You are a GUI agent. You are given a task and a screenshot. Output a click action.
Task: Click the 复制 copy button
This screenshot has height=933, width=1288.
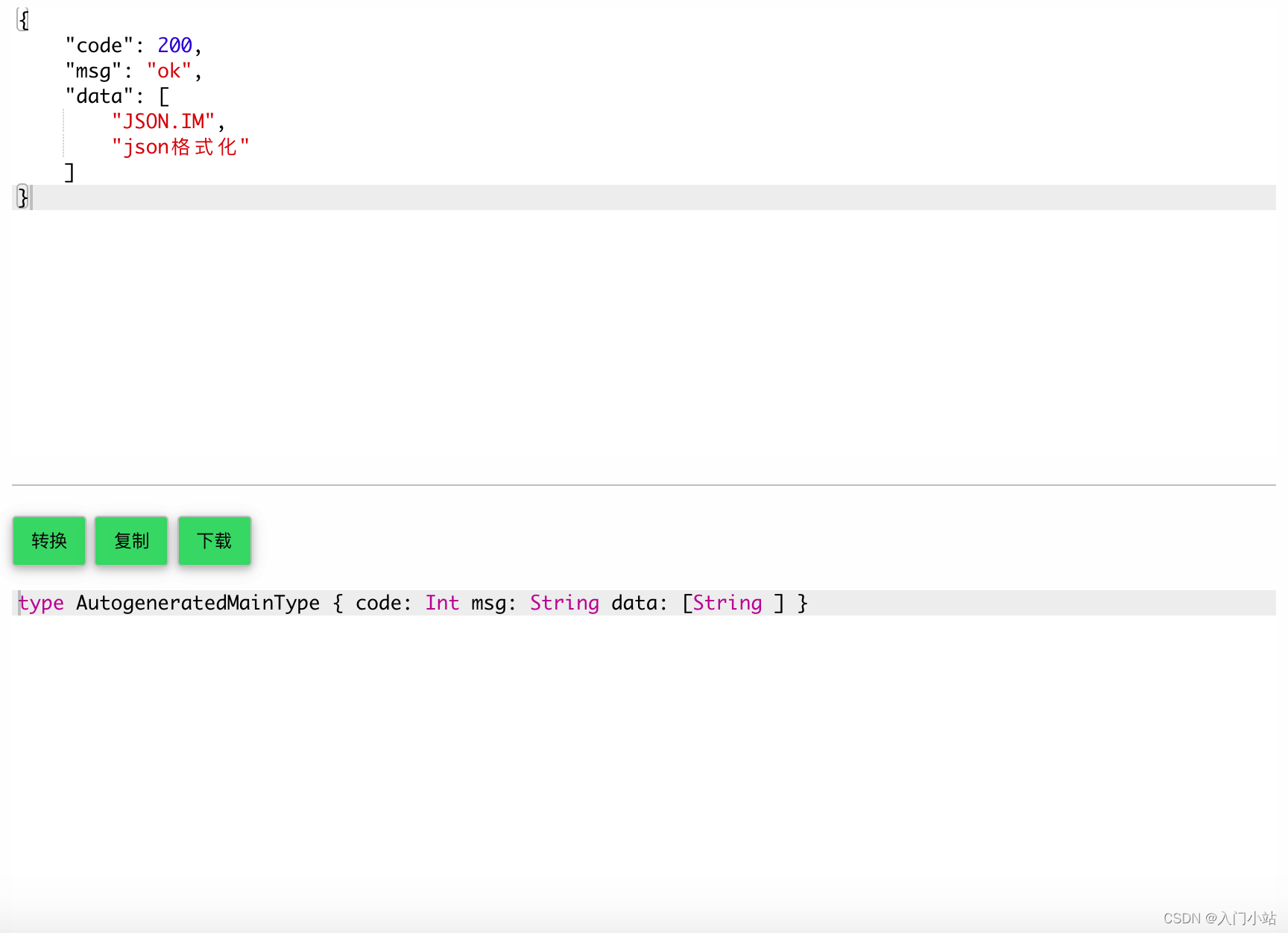(131, 540)
